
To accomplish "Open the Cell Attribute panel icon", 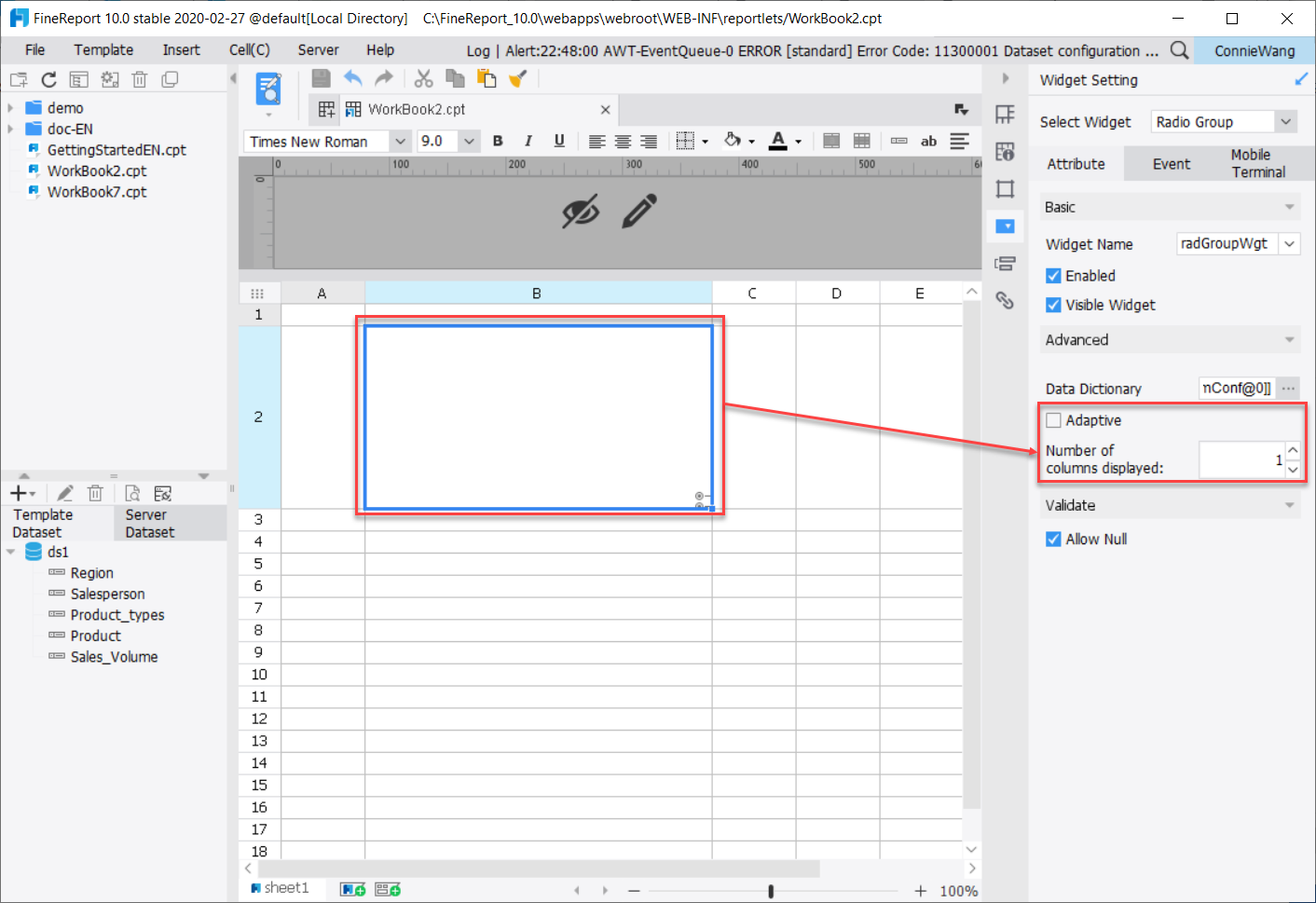I will coord(1005,152).
